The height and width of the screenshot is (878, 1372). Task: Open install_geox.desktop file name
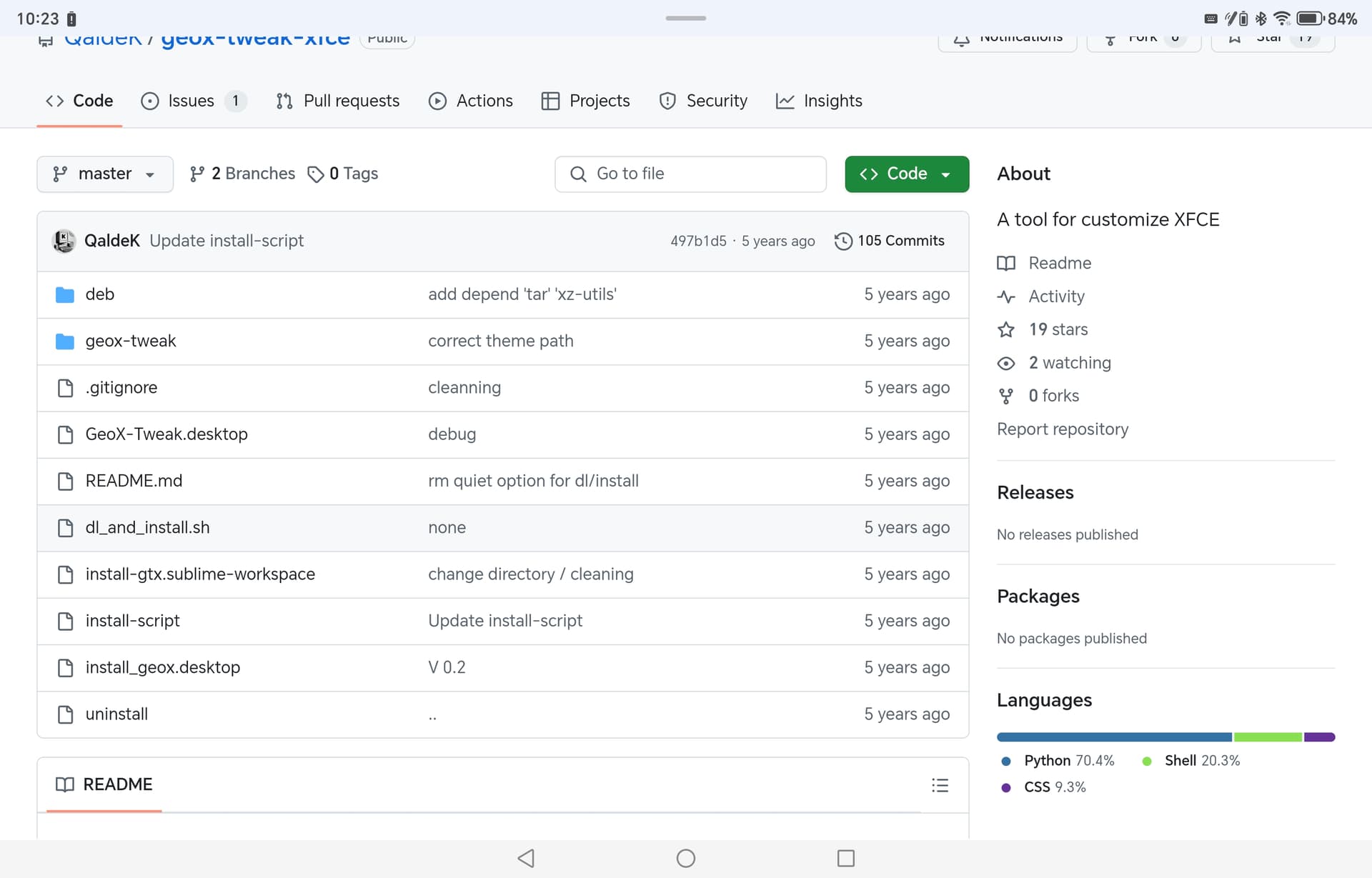pos(163,667)
